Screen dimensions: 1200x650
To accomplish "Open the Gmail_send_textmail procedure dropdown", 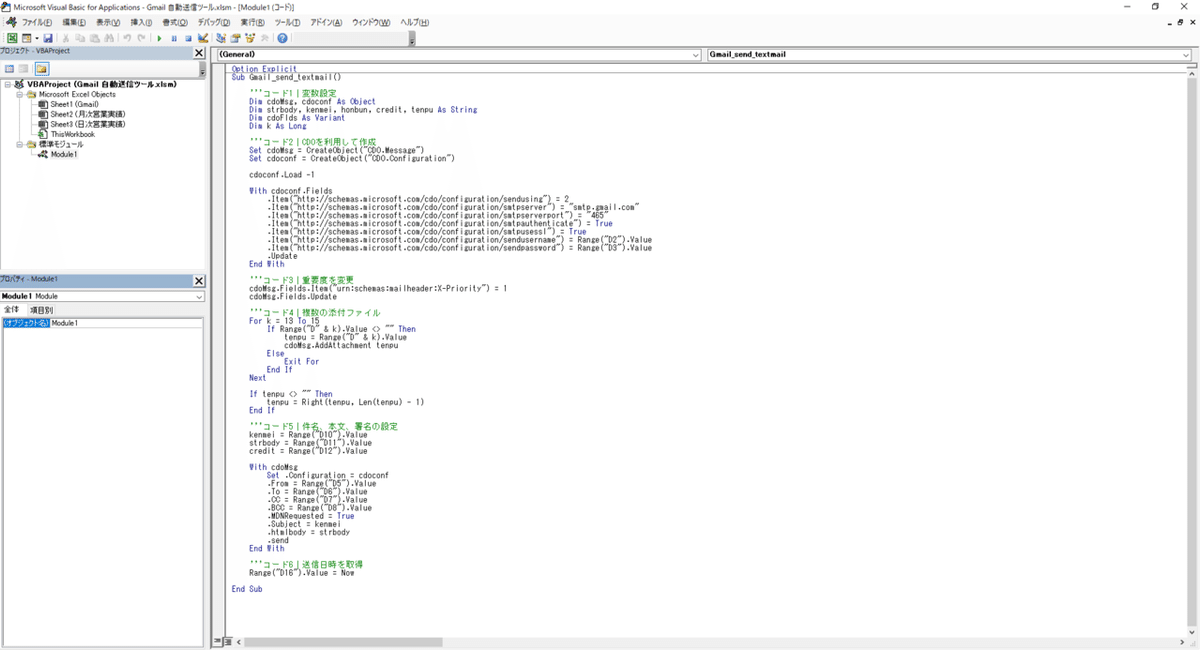I will [1185, 54].
